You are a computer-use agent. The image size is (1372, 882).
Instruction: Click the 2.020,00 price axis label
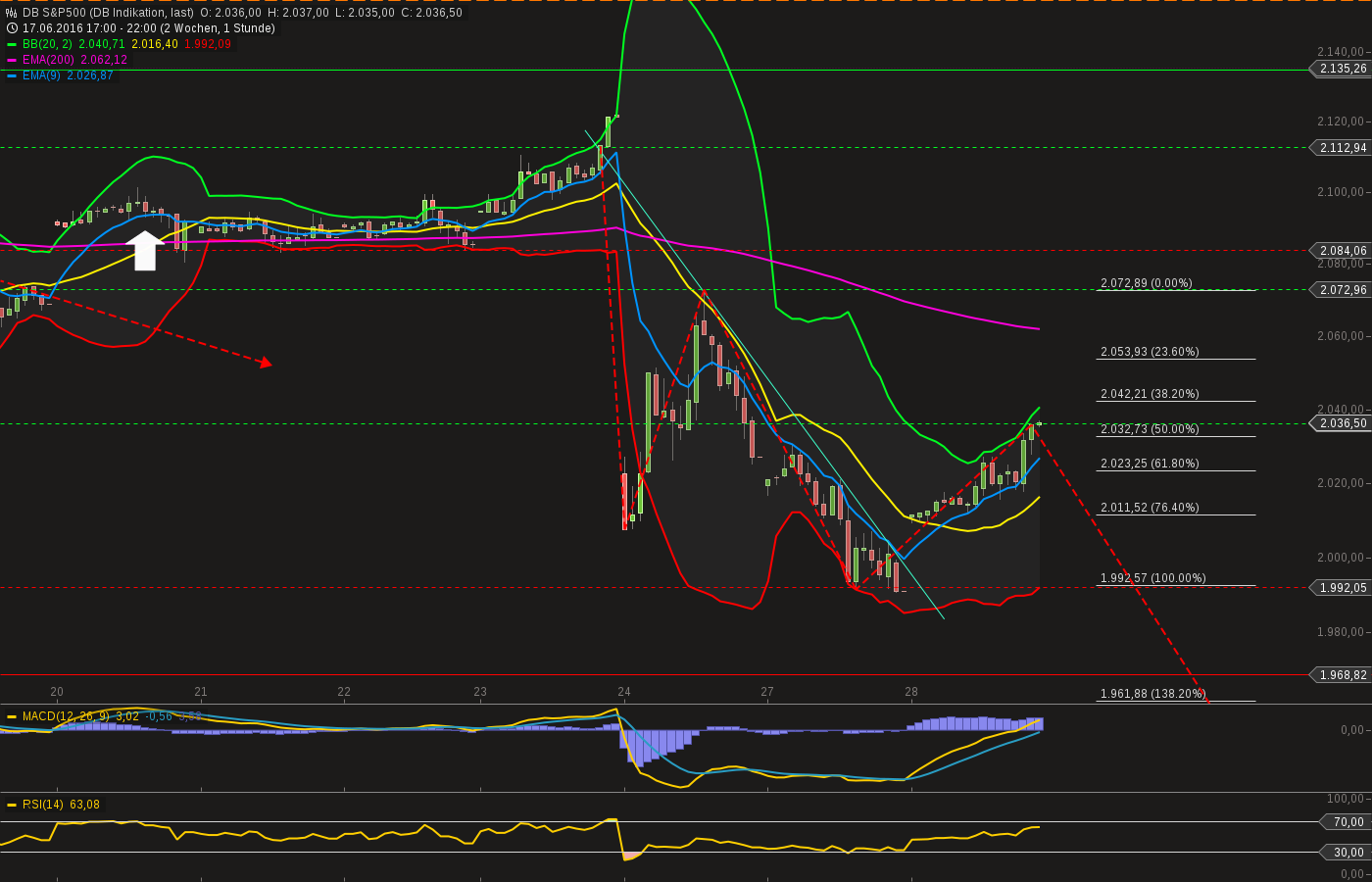tap(1341, 483)
